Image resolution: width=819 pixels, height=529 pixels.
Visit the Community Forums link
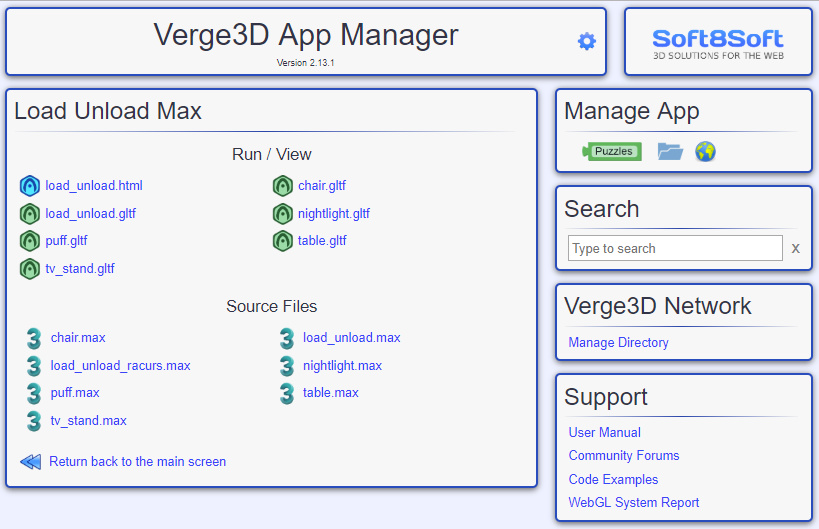click(624, 455)
